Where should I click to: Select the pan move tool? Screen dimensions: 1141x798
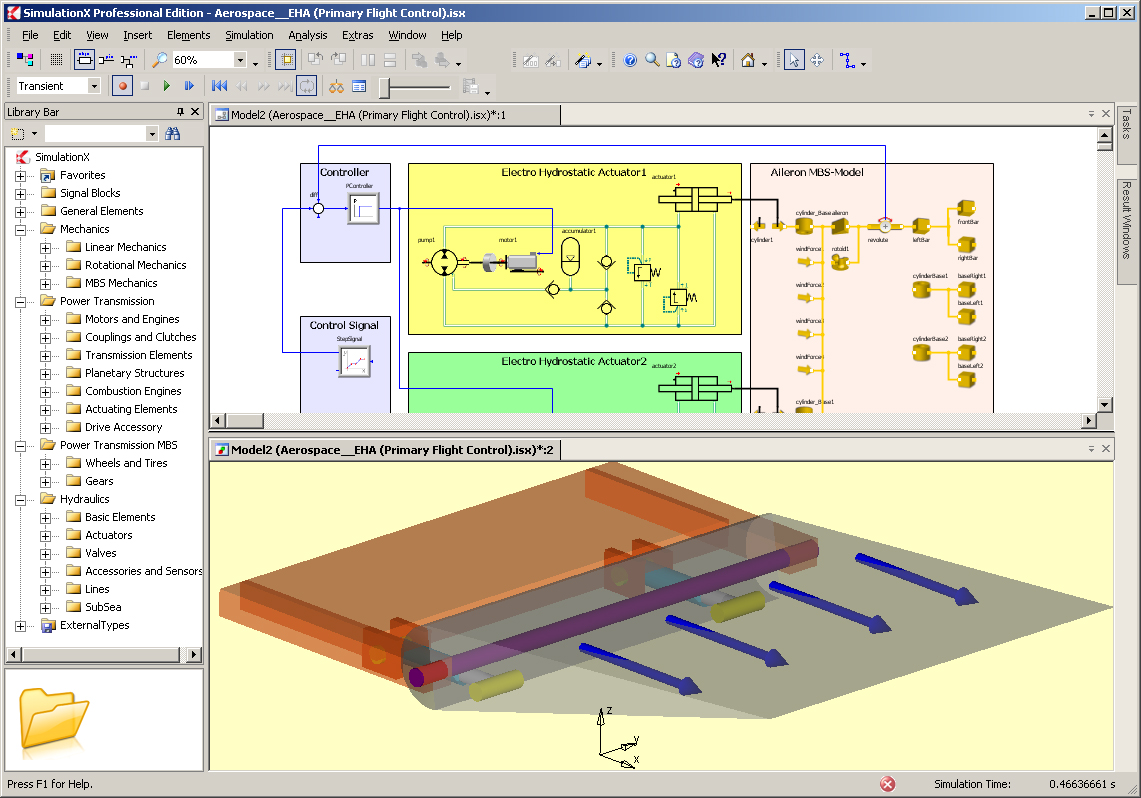click(x=816, y=60)
